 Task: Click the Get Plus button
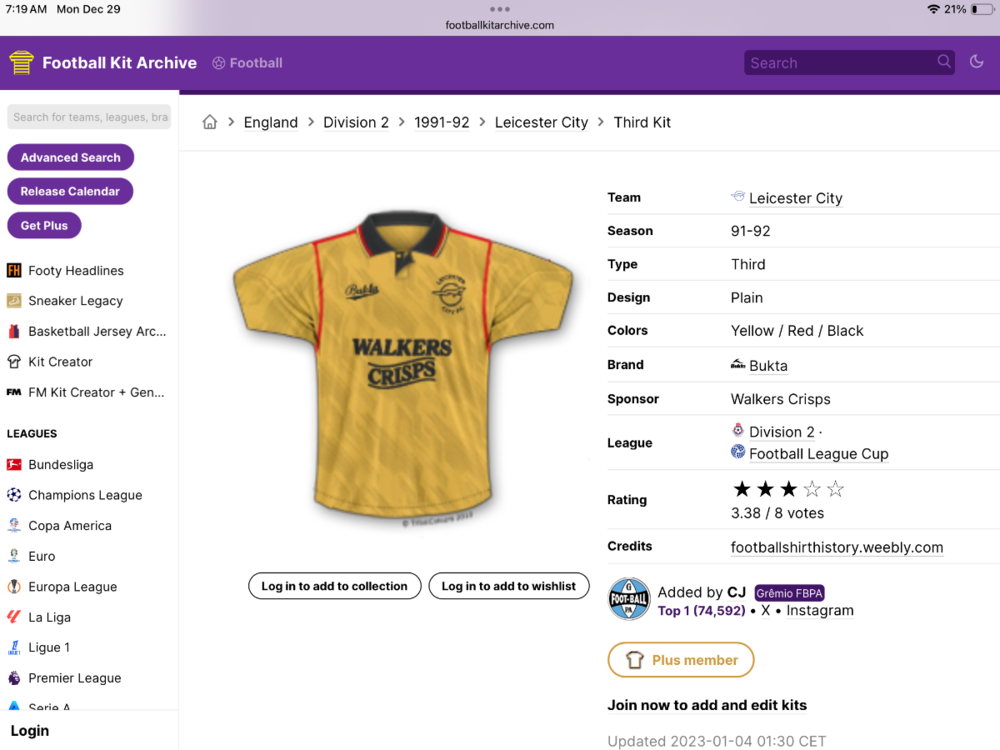tap(44, 225)
